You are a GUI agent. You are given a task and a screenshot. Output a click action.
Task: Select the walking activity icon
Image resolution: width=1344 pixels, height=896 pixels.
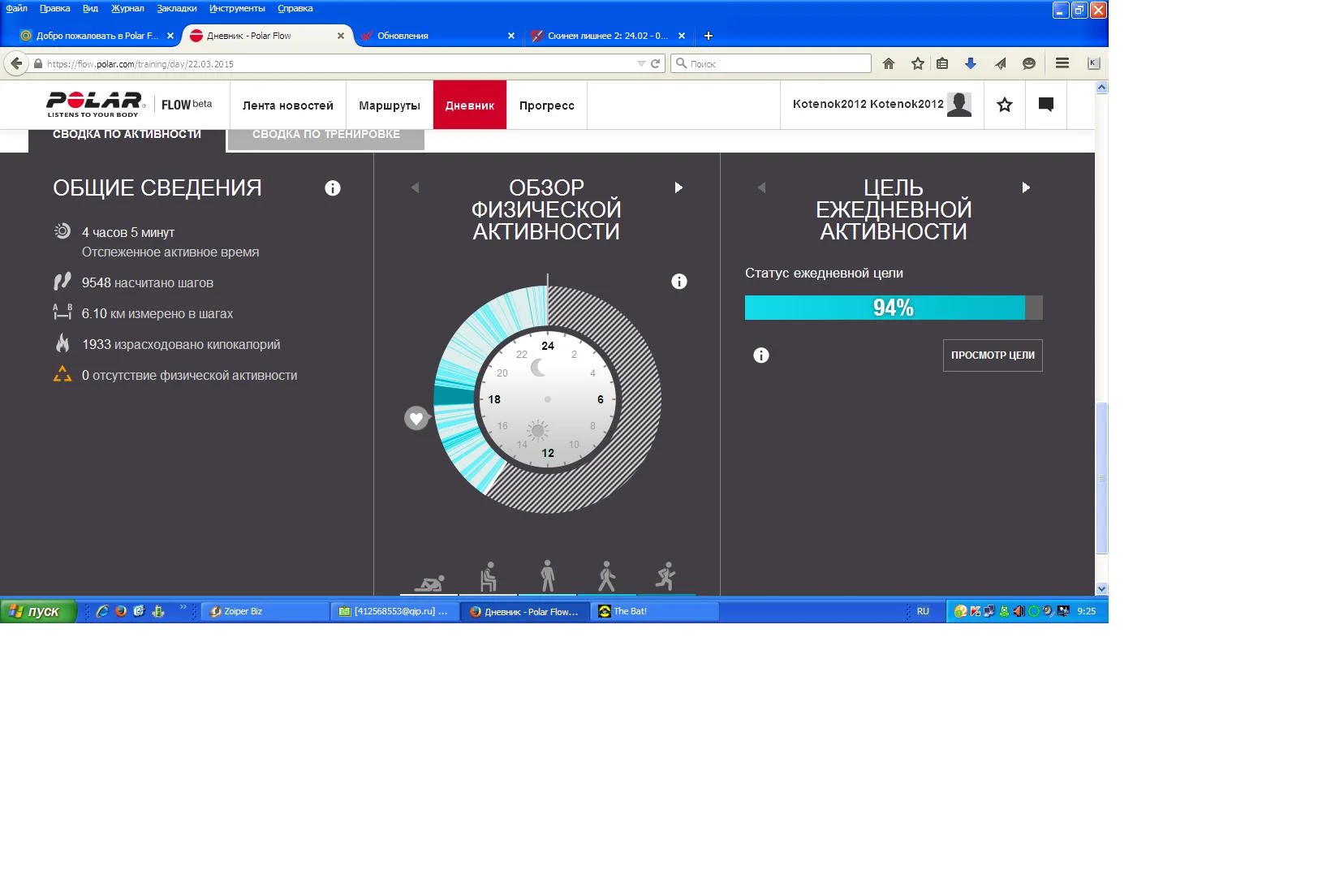[607, 575]
